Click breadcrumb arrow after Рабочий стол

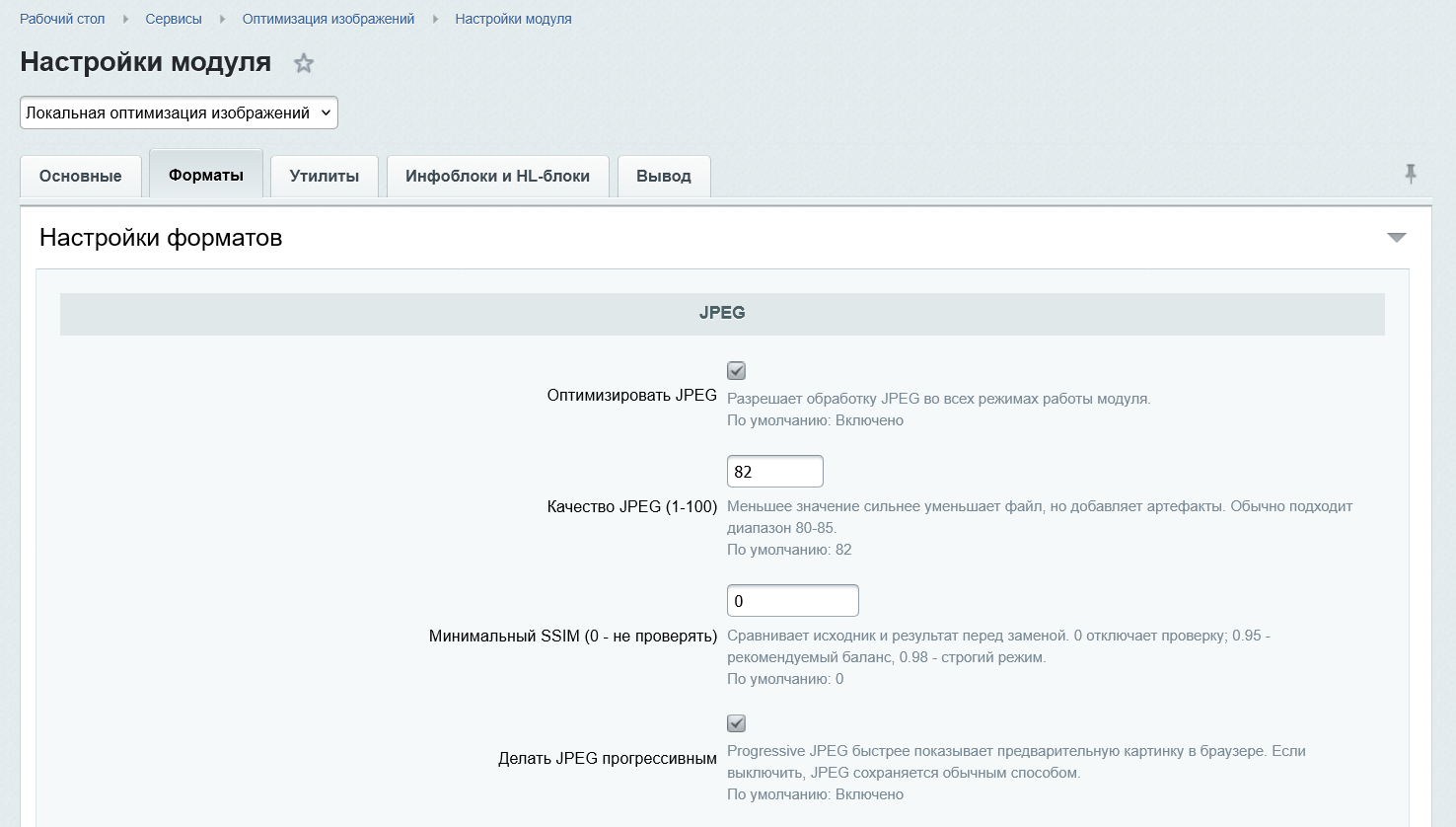(x=125, y=19)
